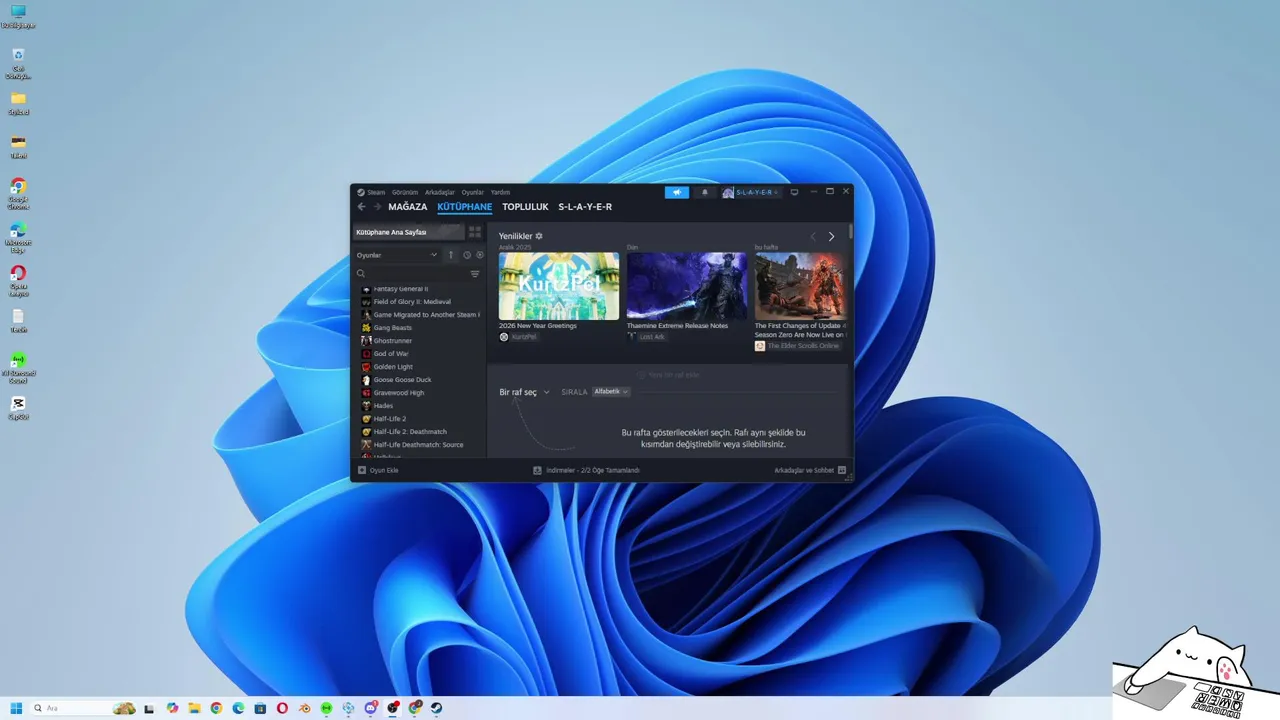Open the Opera icon in the taskbar
The width and height of the screenshot is (1280, 720).
[x=282, y=708]
